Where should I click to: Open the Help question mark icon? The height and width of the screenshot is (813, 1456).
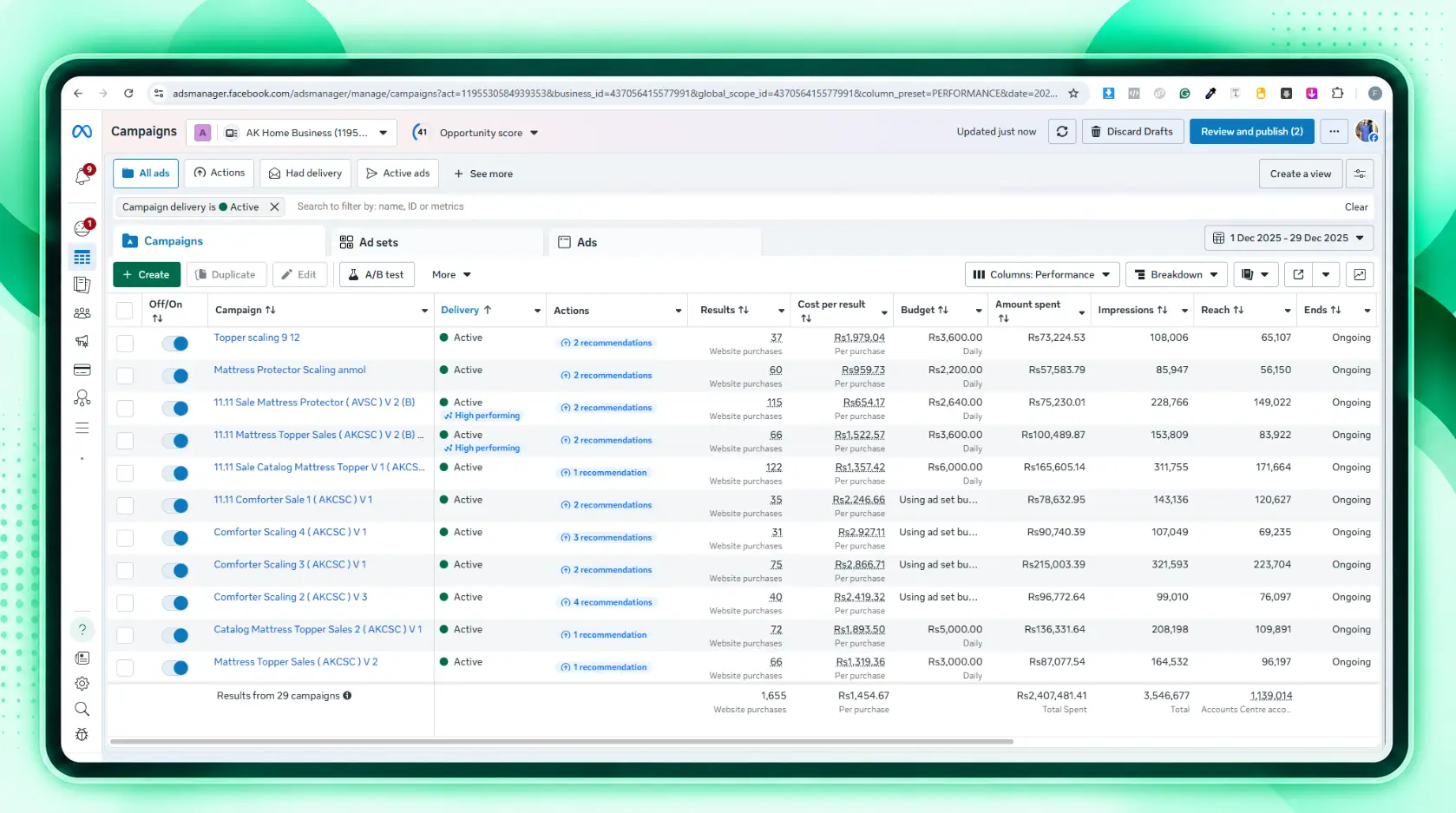coord(82,629)
